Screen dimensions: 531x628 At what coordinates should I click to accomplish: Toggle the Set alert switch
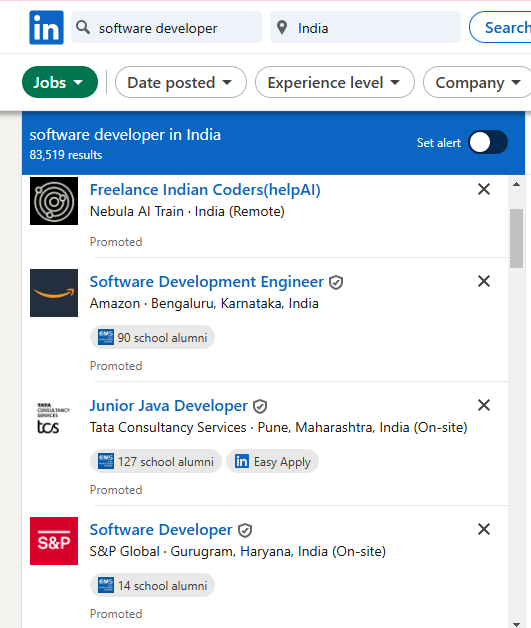[488, 143]
